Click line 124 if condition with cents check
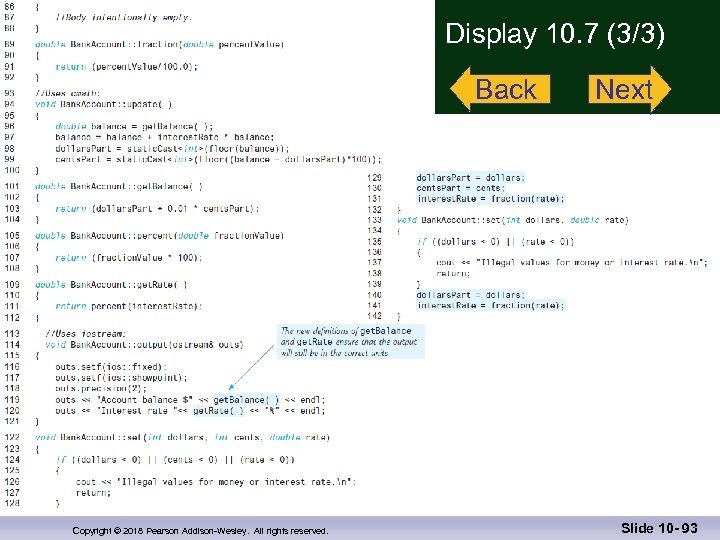Viewport: 720px width, 540px height. point(174,460)
